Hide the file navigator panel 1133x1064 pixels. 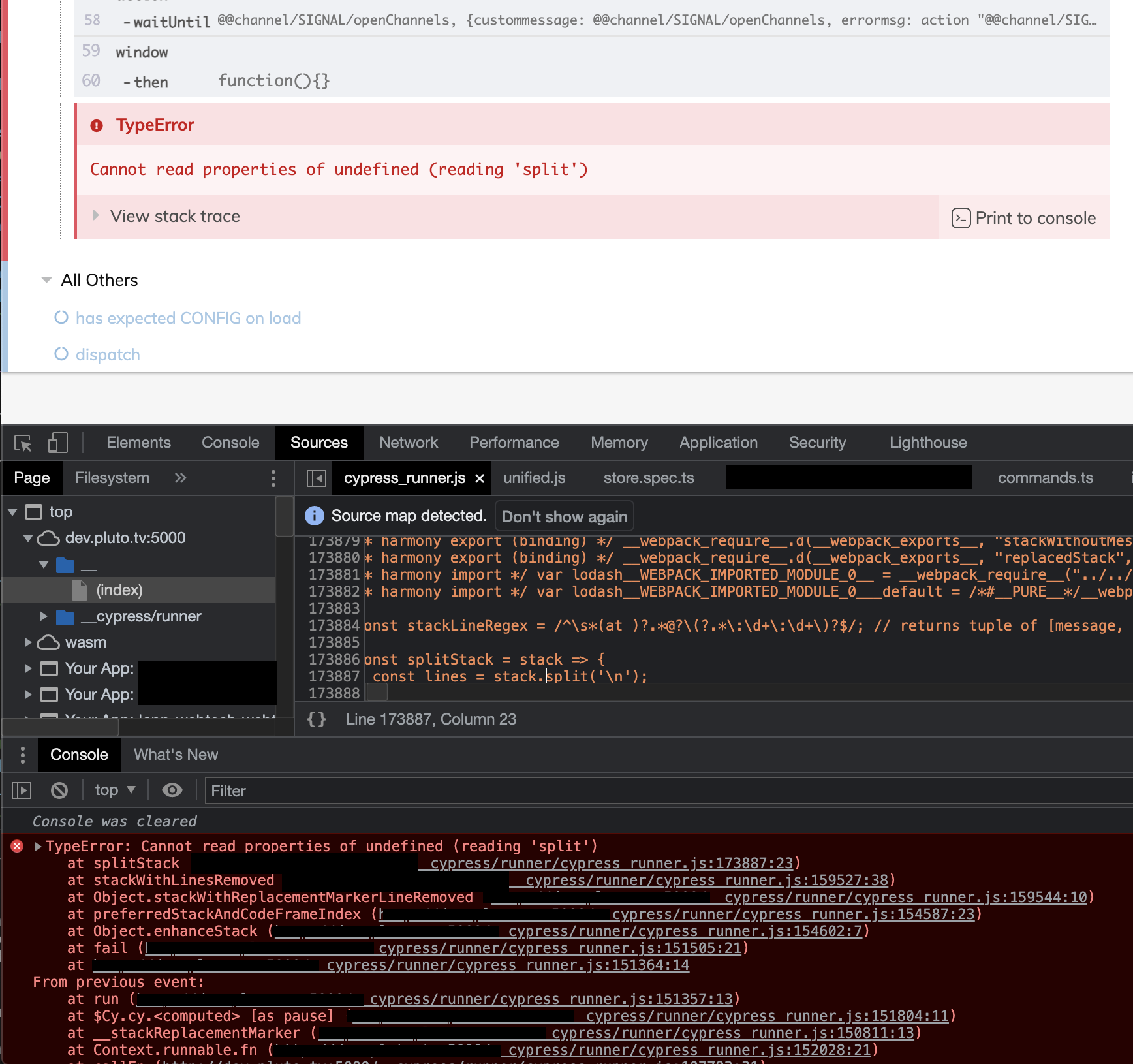point(316,478)
